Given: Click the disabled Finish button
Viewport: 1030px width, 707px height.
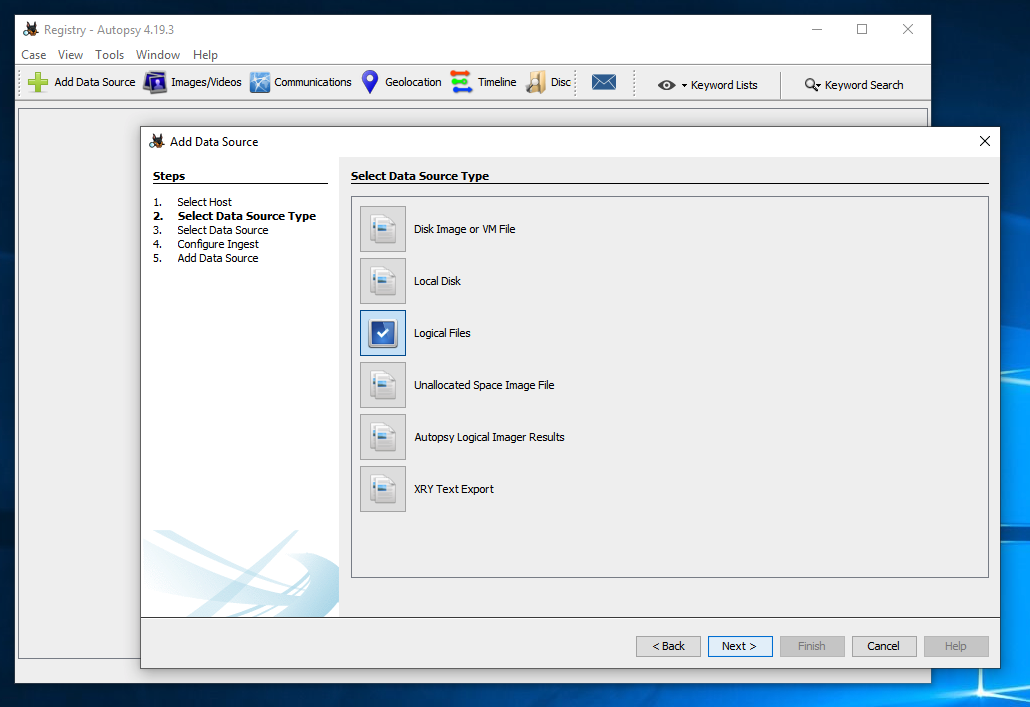Looking at the screenshot, I should (812, 646).
